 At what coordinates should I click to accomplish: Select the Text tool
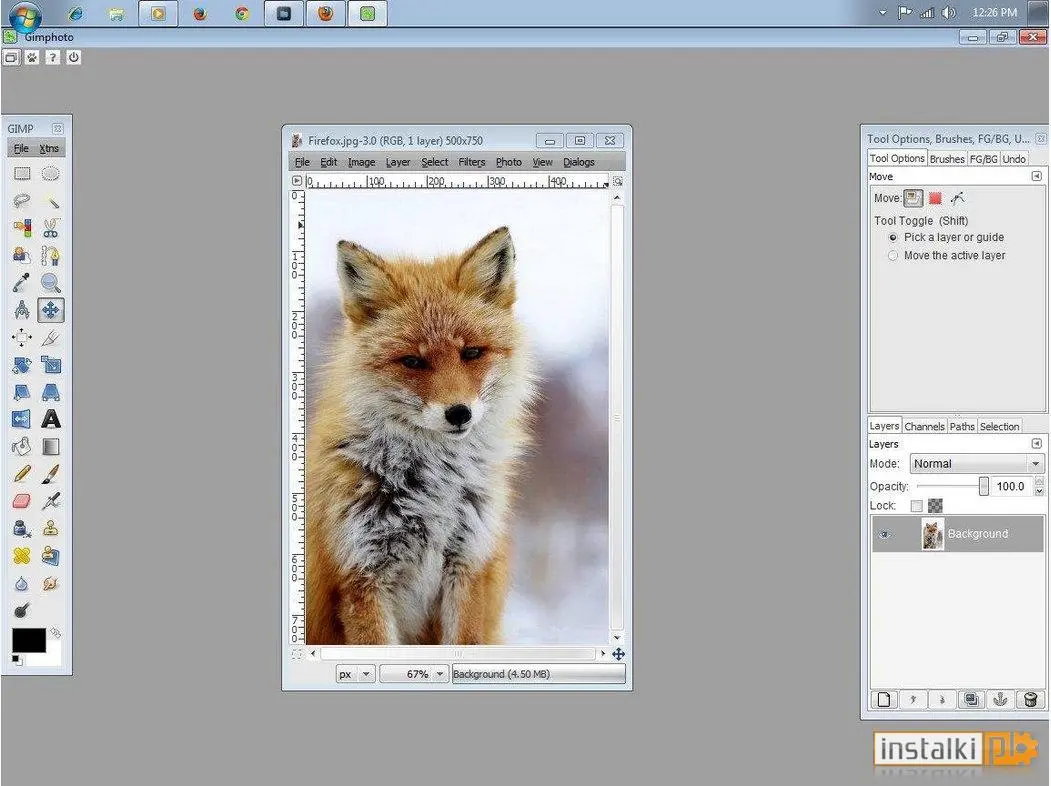pos(50,419)
